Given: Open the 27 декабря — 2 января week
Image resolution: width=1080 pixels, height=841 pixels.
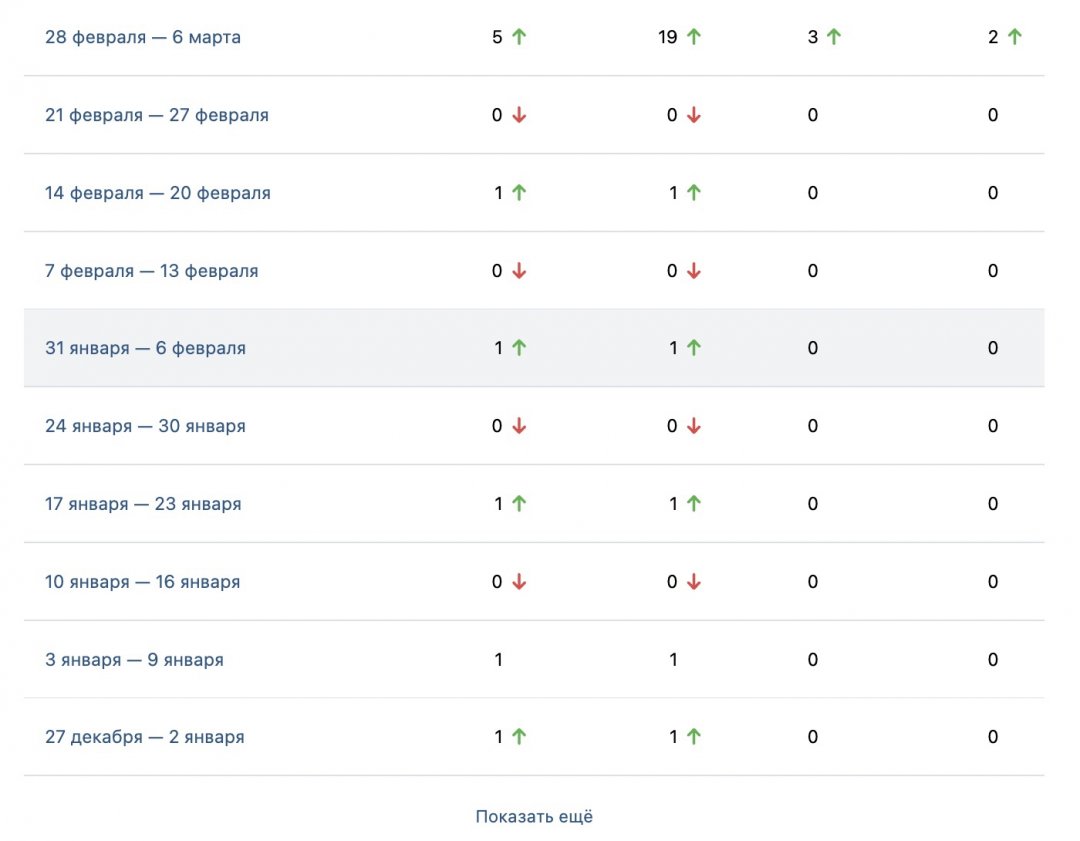Looking at the screenshot, I should click(x=144, y=736).
